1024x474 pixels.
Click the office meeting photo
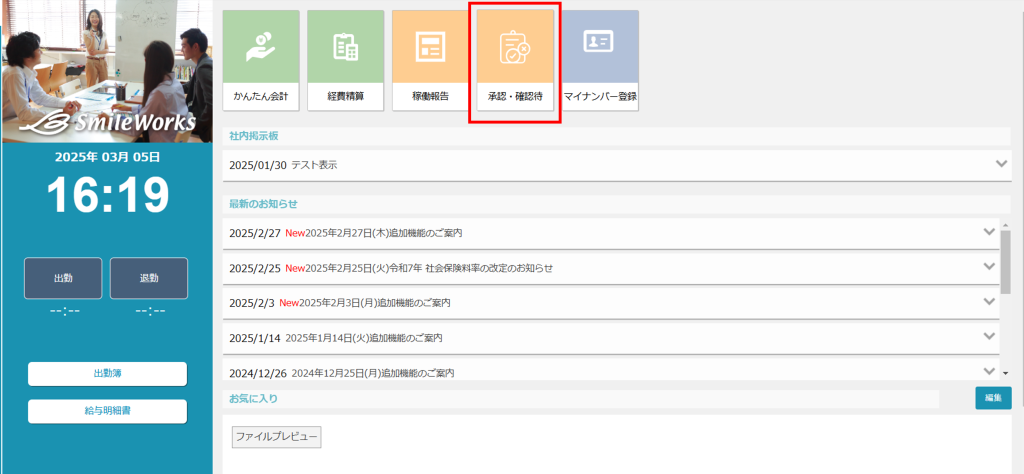(x=107, y=71)
